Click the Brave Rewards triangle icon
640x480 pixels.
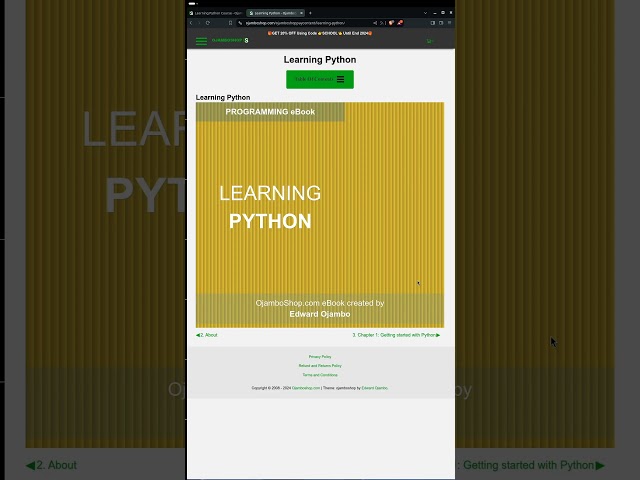click(x=400, y=23)
